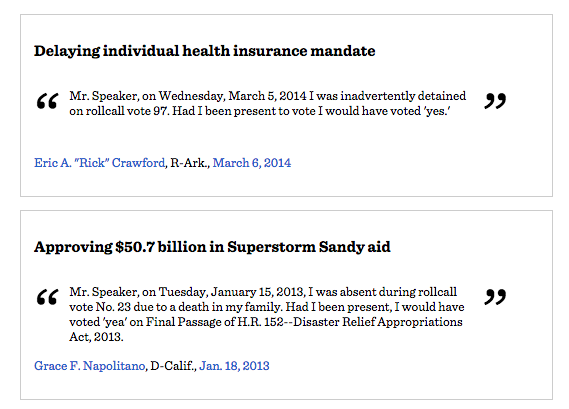The image size is (569, 409).
Task: Click opening quote mark beside Crawford's statement
Action: pyautogui.click(x=47, y=101)
